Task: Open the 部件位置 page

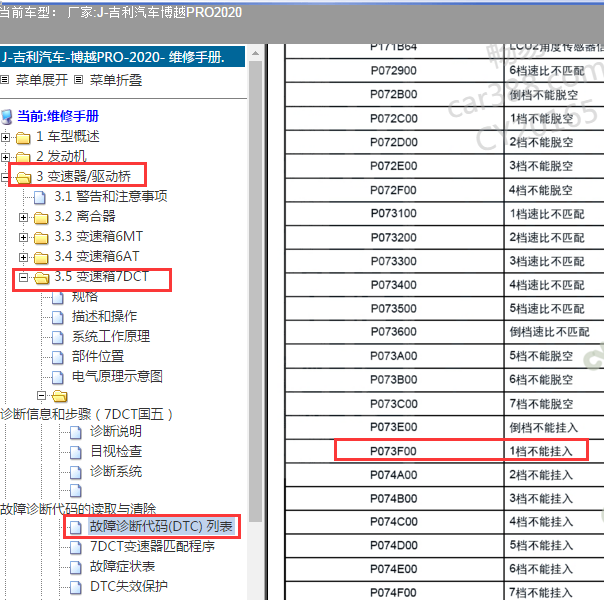Action: click(x=98, y=357)
